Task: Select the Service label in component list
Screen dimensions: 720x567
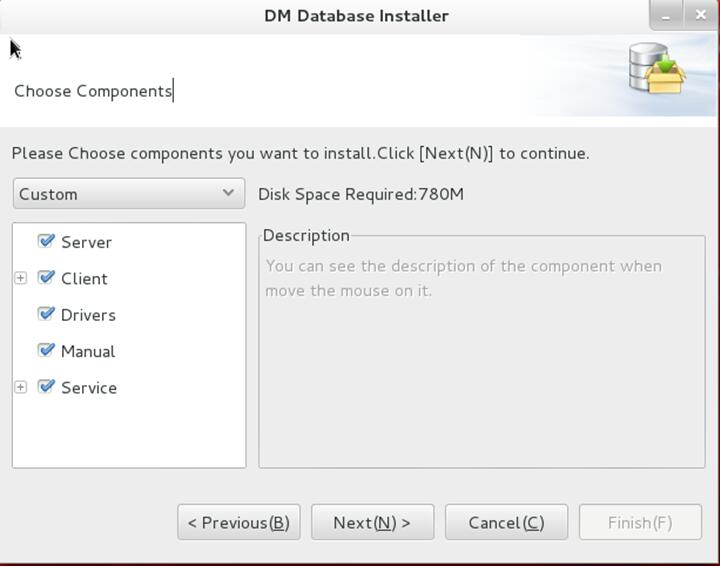Action: (x=89, y=388)
